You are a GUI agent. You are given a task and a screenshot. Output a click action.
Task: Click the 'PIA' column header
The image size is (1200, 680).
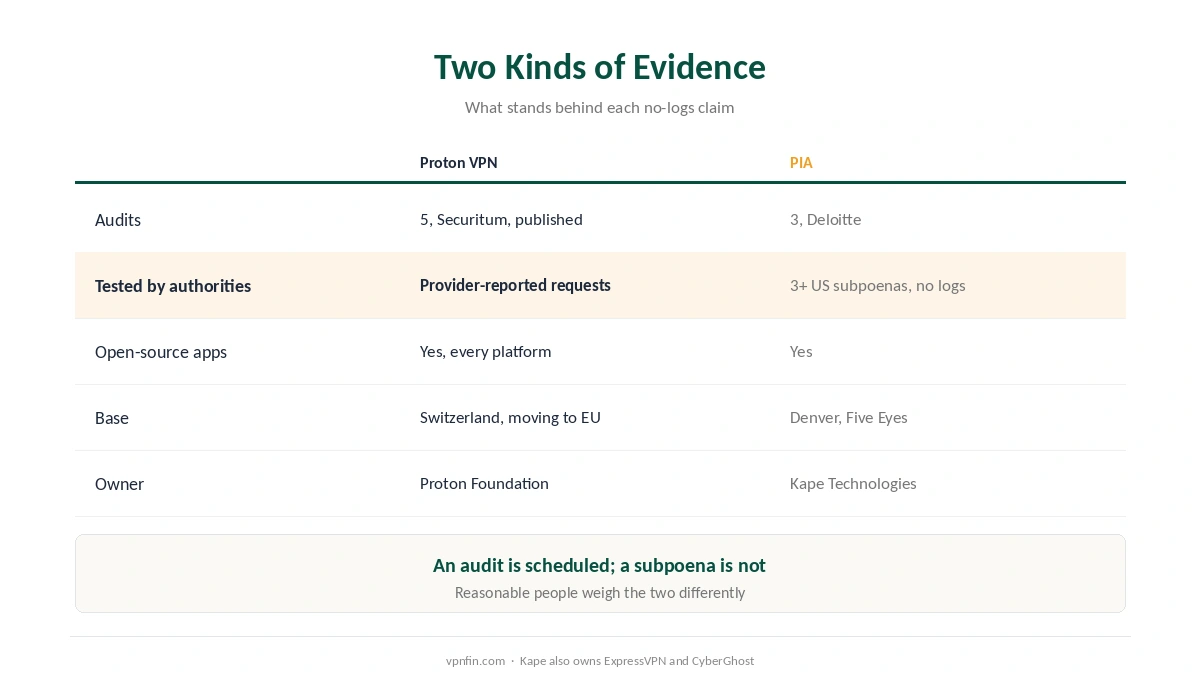[x=801, y=163]
